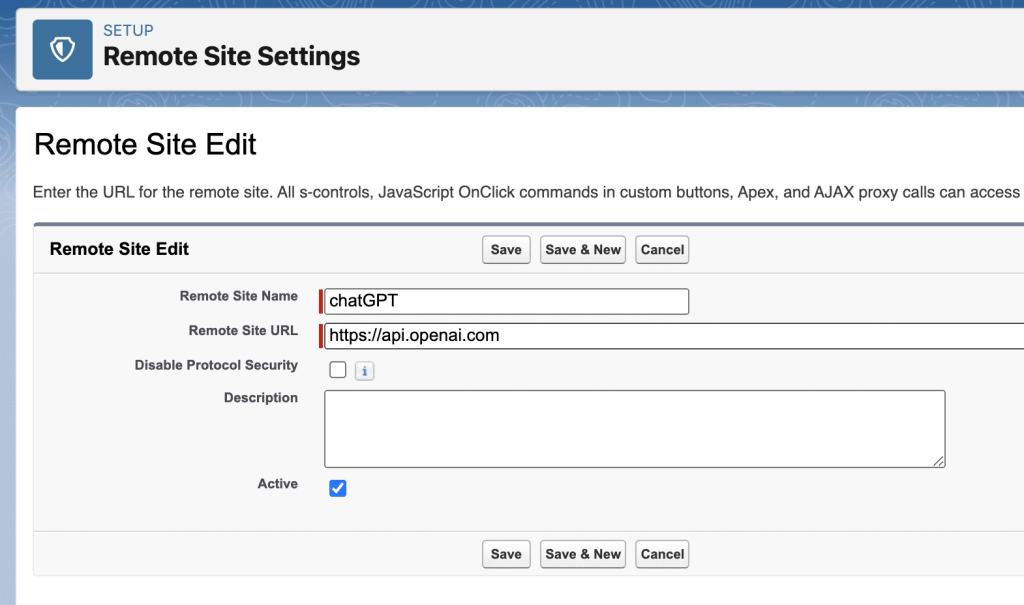Click the bottom Cancel button
The image size is (1024, 605).
[662, 554]
